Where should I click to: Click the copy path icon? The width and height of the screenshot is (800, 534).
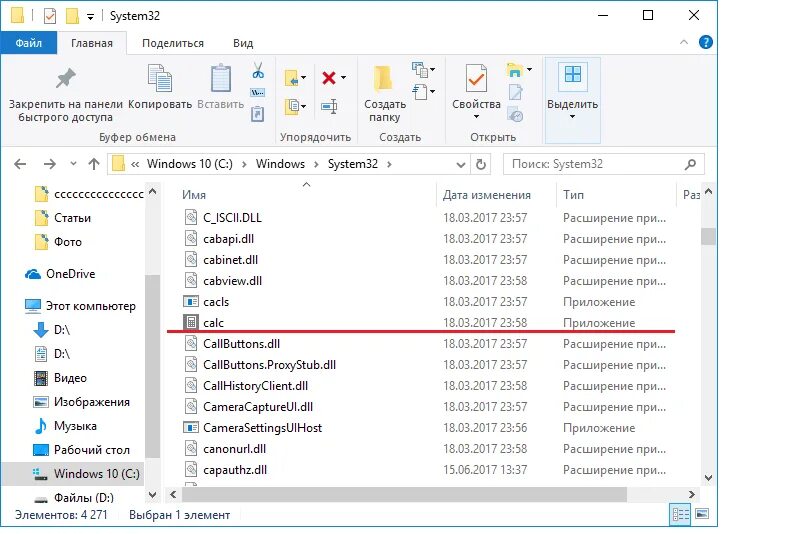point(258,93)
